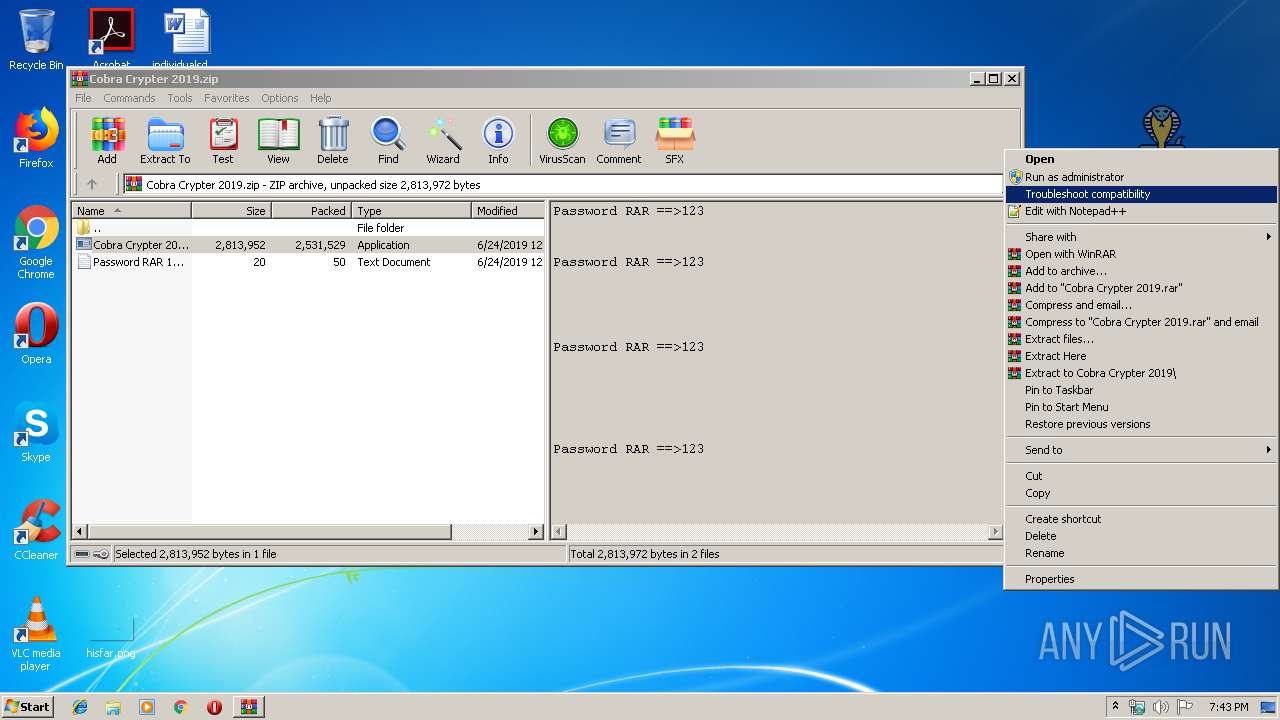
Task: Click the Find magnifier icon
Action: click(x=388, y=140)
